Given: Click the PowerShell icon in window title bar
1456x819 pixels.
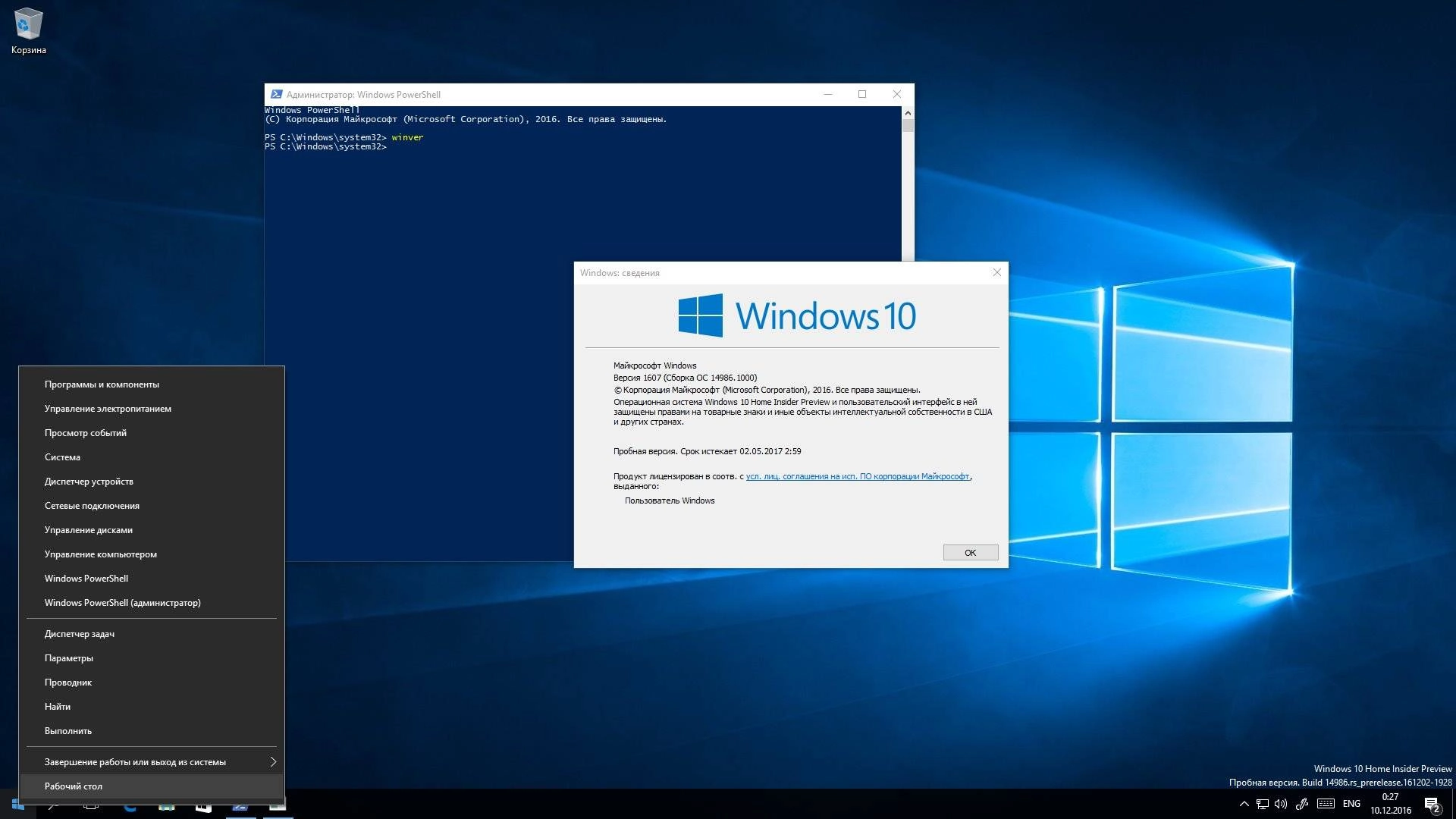Looking at the screenshot, I should click(x=277, y=94).
